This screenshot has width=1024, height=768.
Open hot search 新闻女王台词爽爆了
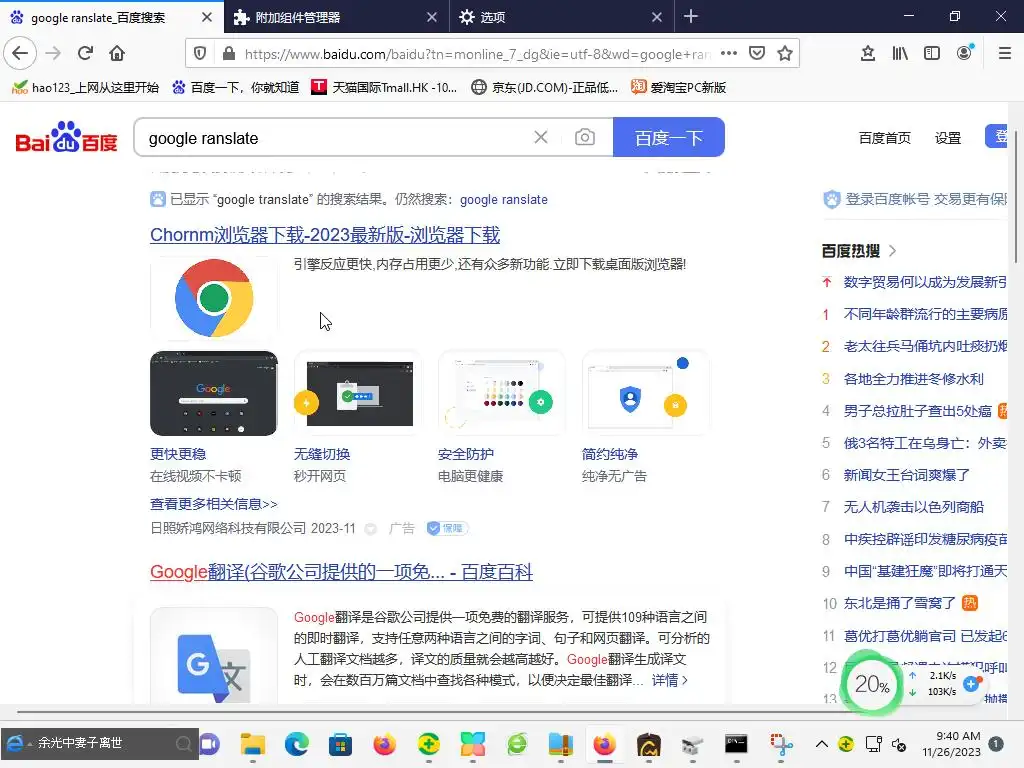(906, 475)
